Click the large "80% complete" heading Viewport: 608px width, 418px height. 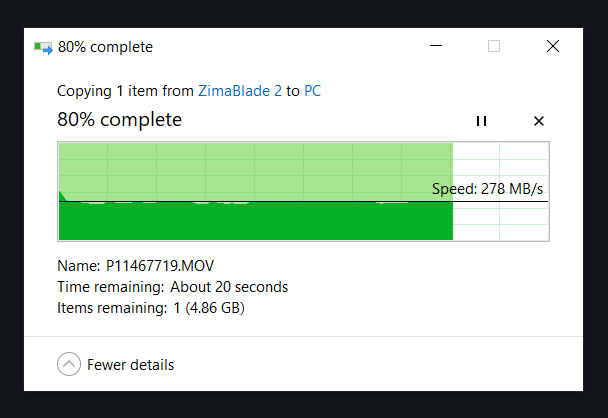coord(120,120)
